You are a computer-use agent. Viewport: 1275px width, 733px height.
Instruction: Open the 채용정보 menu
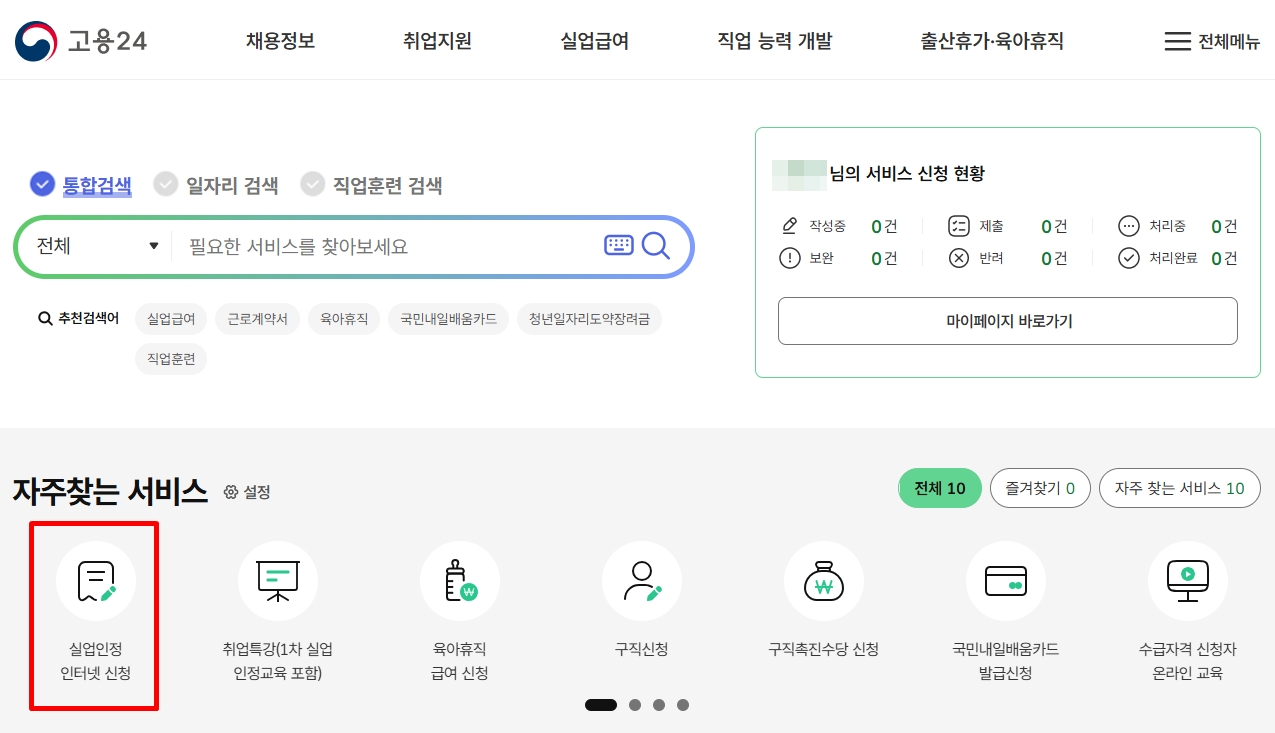tap(280, 40)
